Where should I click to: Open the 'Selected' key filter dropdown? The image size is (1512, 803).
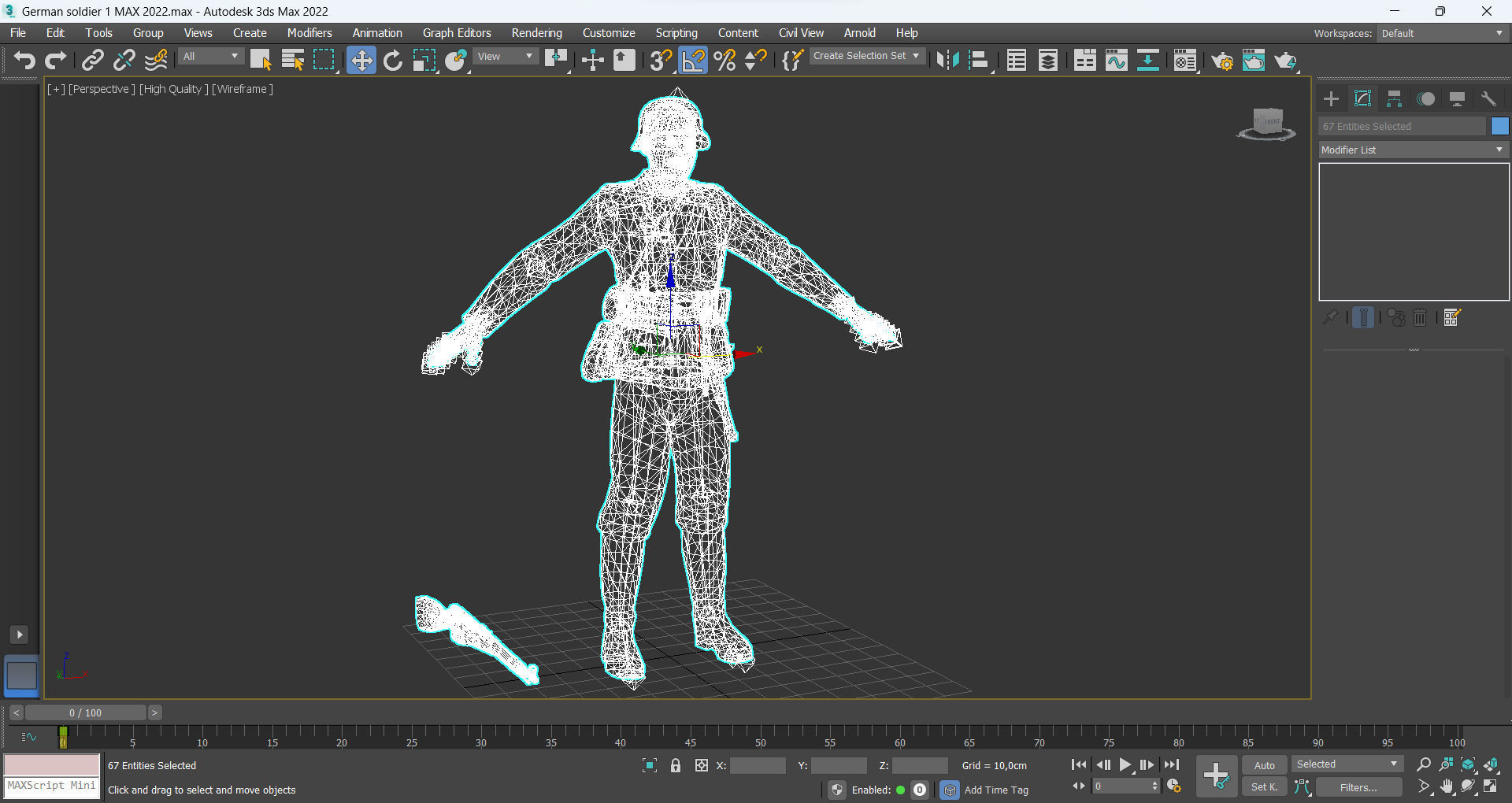point(1347,764)
